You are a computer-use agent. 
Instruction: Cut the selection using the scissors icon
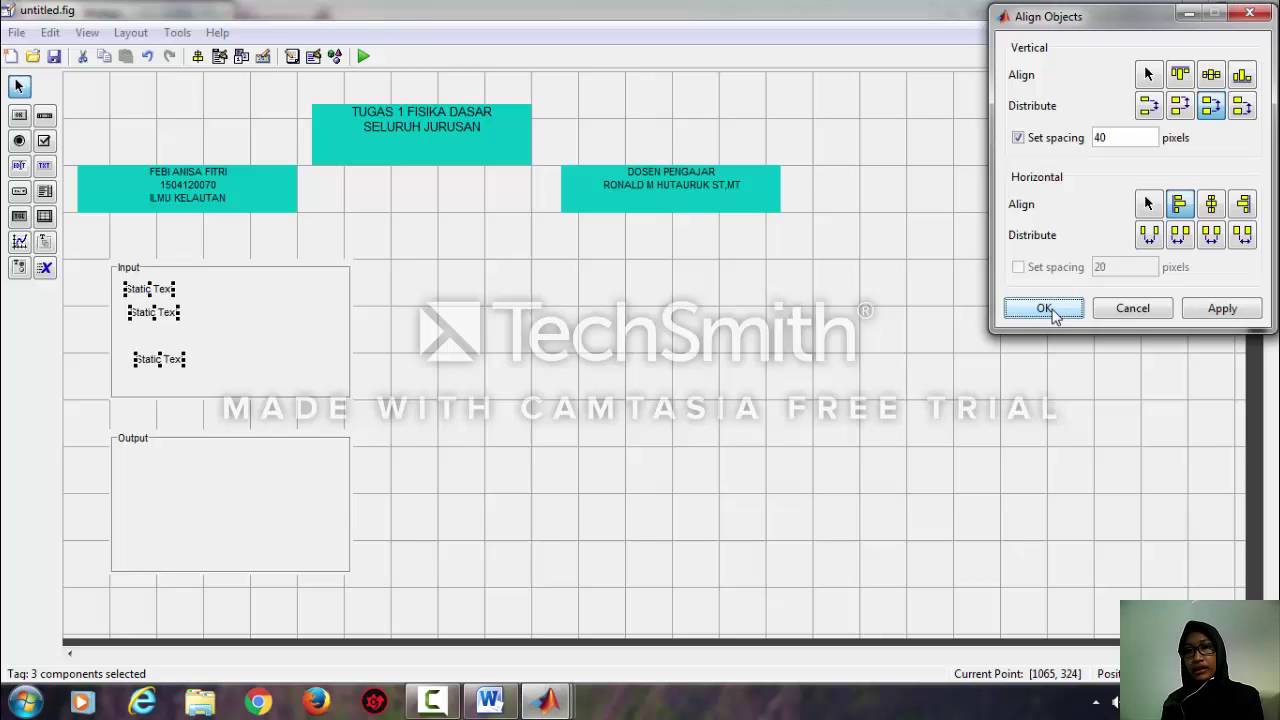83,57
